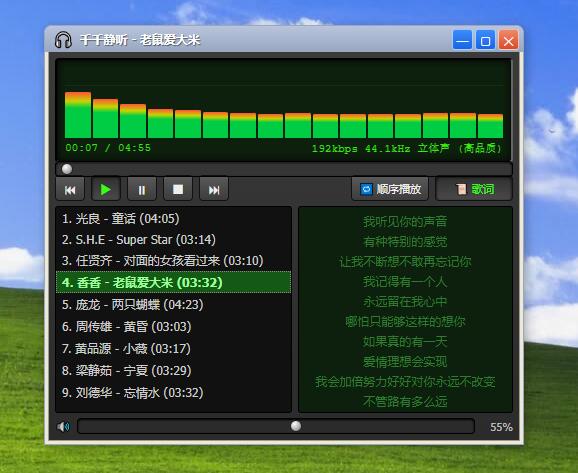Start playback with the green play button
The width and height of the screenshot is (578, 473).
click(106, 189)
